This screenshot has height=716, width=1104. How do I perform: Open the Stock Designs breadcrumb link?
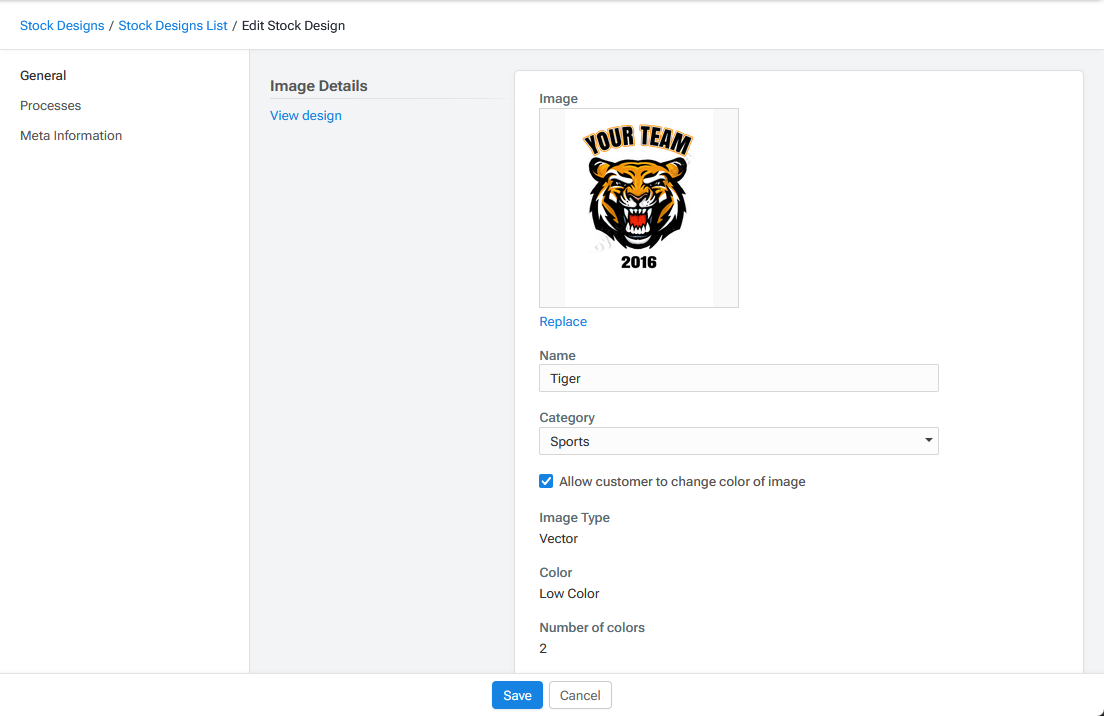(x=62, y=26)
